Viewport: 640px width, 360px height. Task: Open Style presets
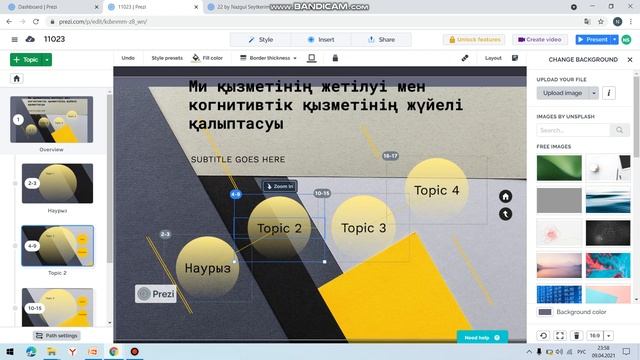click(x=167, y=58)
